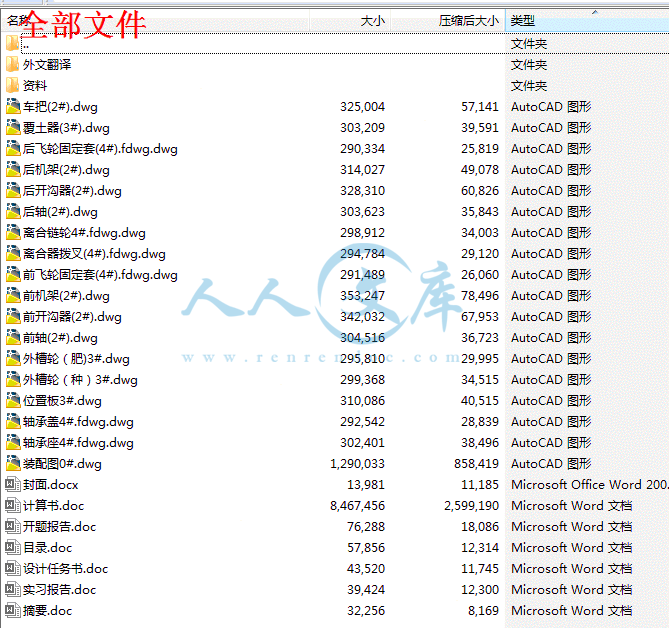Select the folder name 资料

[x=35, y=86]
